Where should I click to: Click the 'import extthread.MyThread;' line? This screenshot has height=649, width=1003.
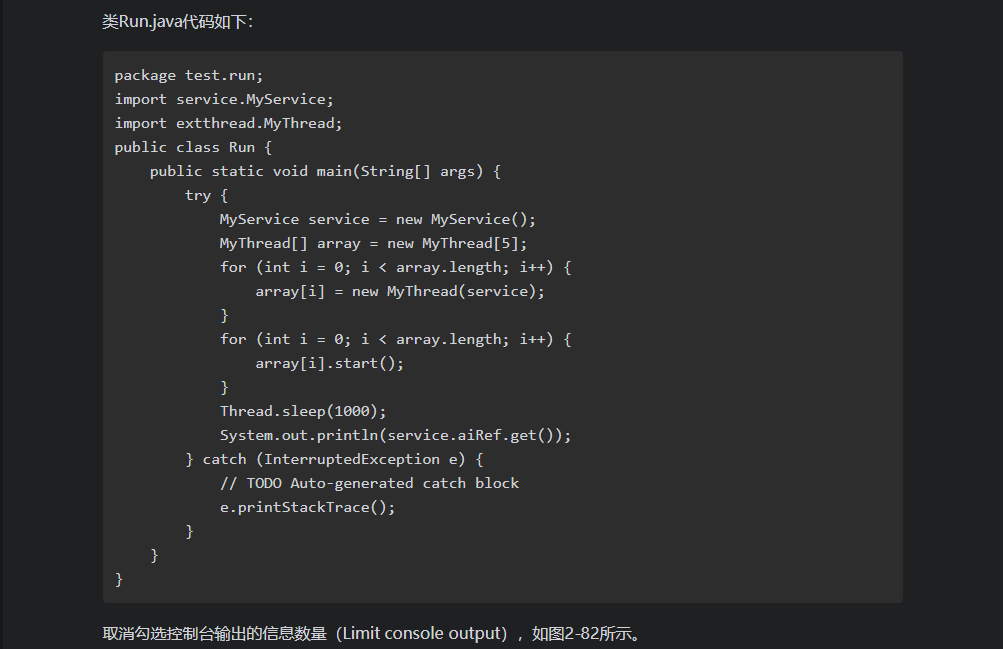(228, 123)
